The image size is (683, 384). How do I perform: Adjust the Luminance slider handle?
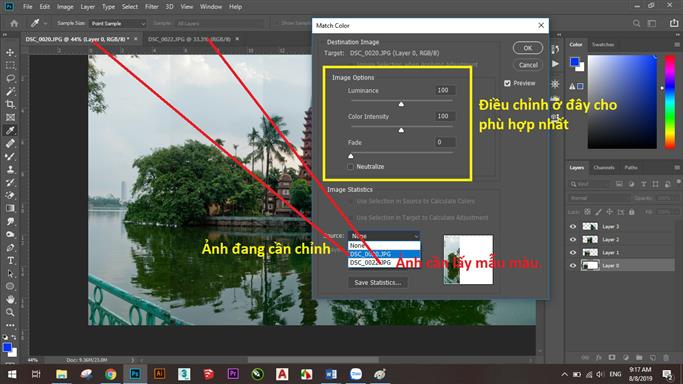[x=401, y=104]
